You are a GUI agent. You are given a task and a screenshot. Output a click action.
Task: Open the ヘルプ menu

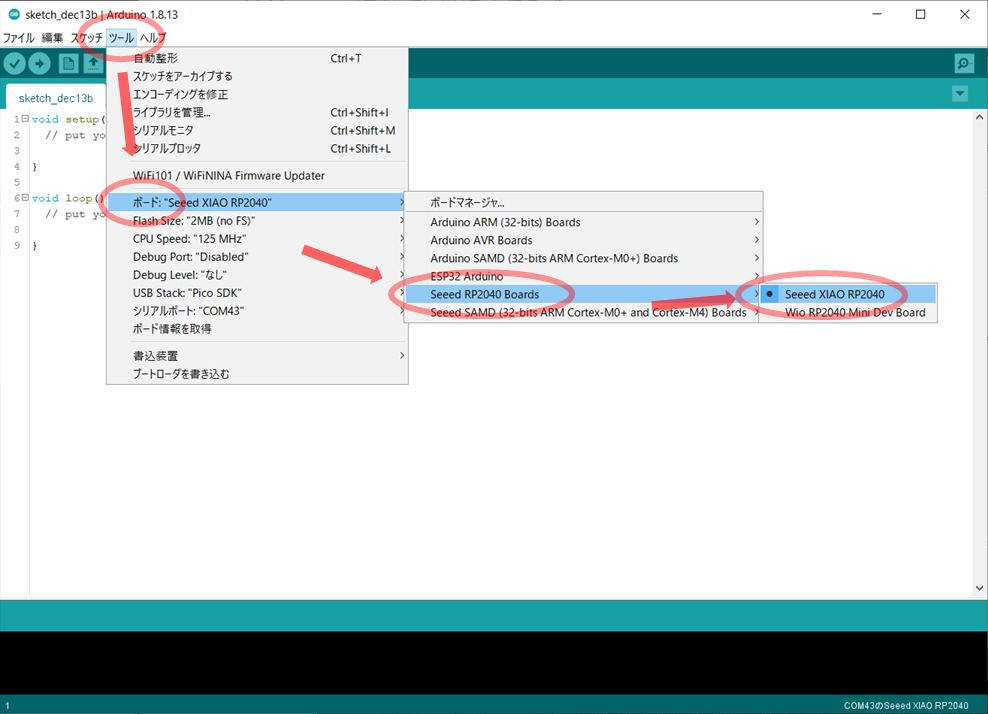[x=152, y=38]
